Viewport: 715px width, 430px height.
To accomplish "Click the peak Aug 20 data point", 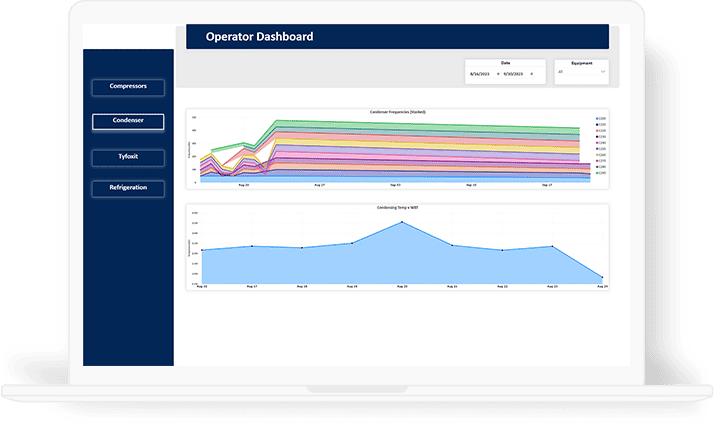I will tap(402, 222).
